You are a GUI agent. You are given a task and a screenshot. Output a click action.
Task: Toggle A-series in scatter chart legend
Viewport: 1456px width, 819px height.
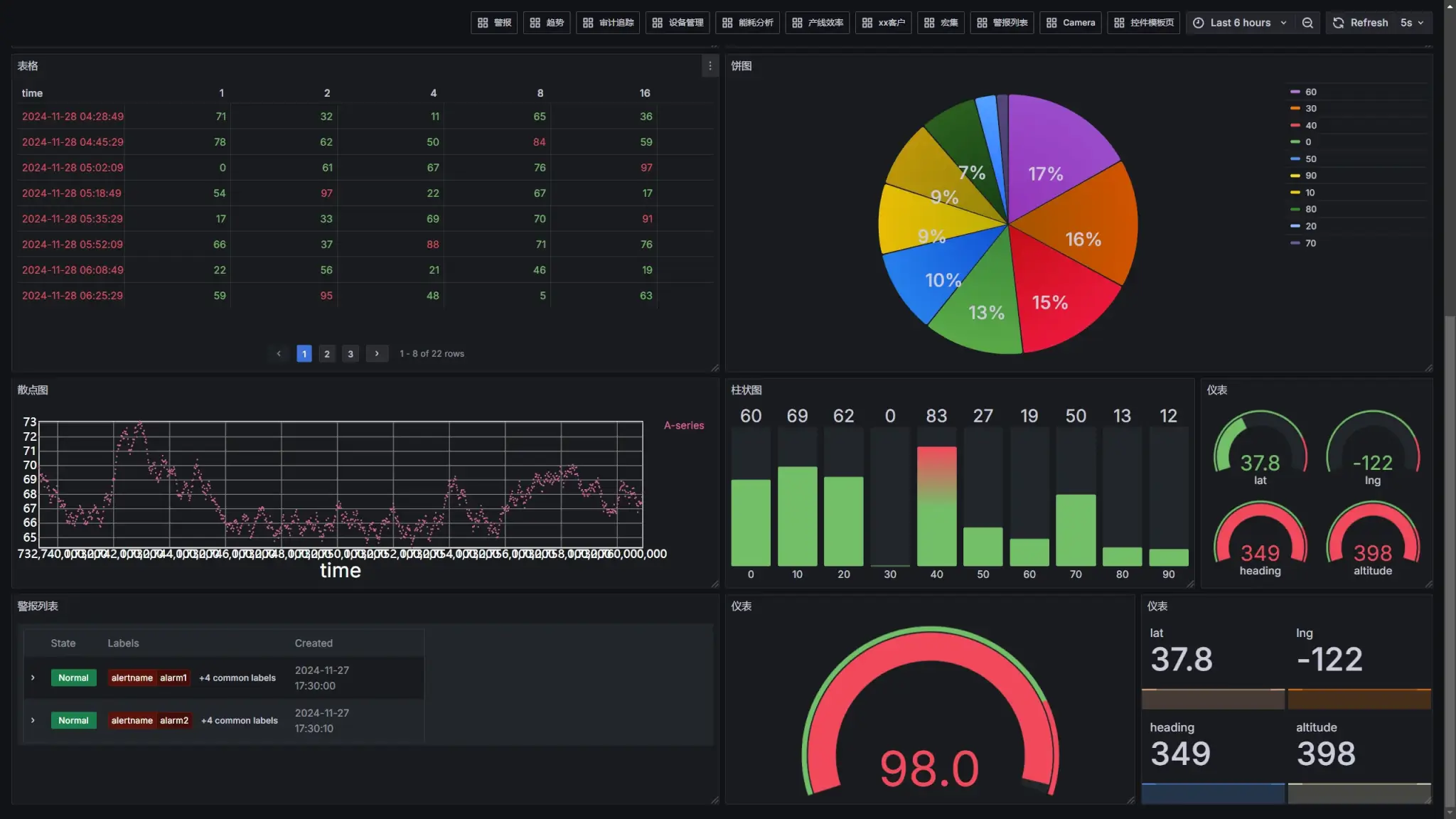[x=683, y=425]
